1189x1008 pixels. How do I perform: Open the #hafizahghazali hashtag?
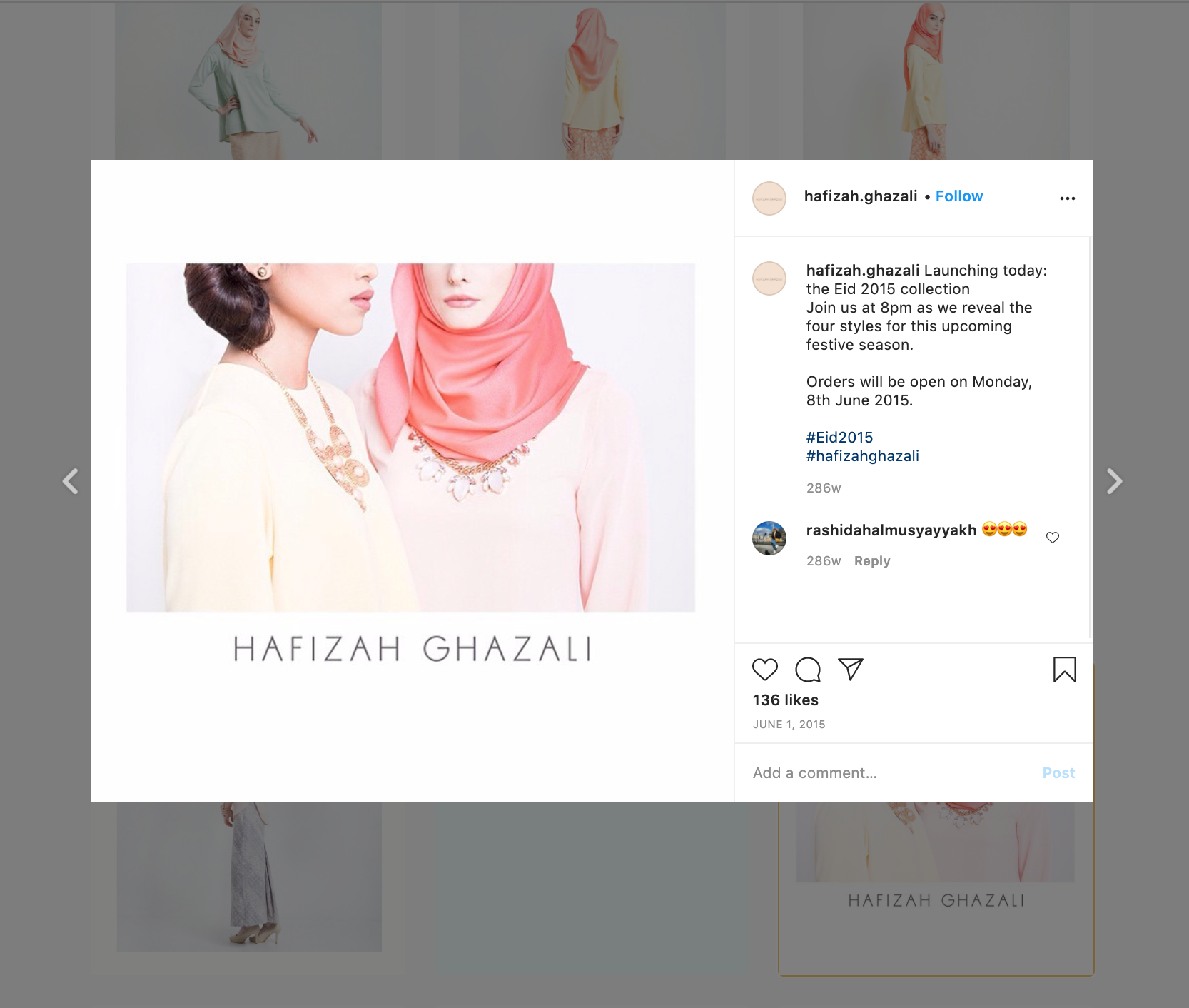[x=862, y=456]
